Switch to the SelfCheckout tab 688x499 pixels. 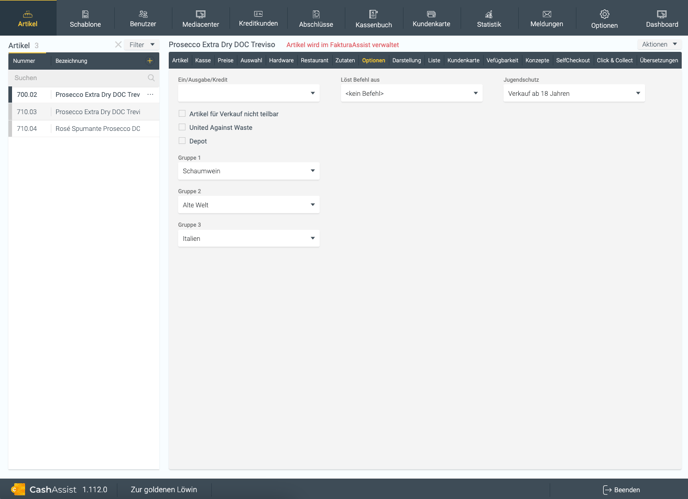(x=573, y=61)
